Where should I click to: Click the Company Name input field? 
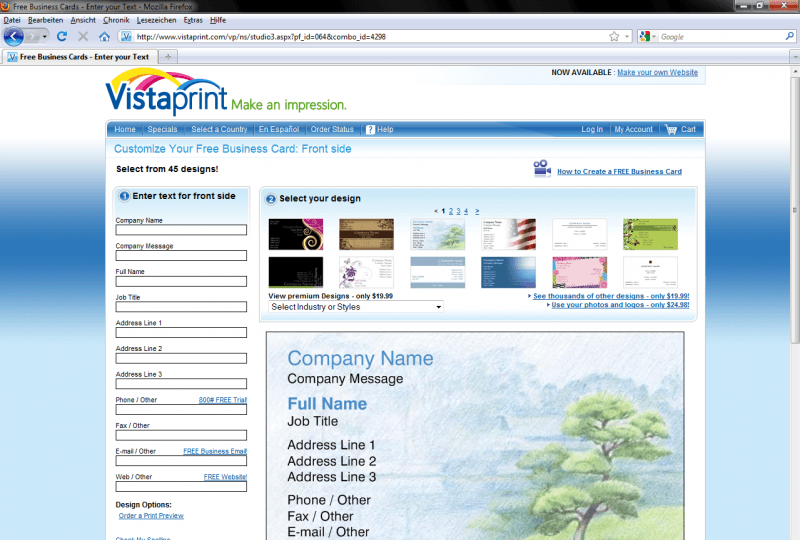pyautogui.click(x=181, y=230)
